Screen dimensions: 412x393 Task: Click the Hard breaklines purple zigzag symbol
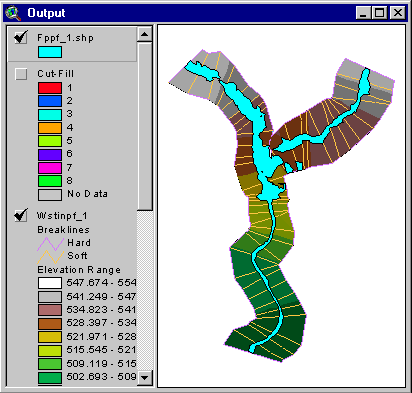point(50,244)
